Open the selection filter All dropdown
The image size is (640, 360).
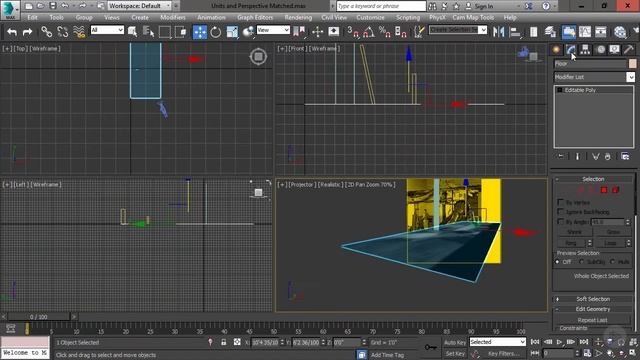pyautogui.click(x=107, y=30)
